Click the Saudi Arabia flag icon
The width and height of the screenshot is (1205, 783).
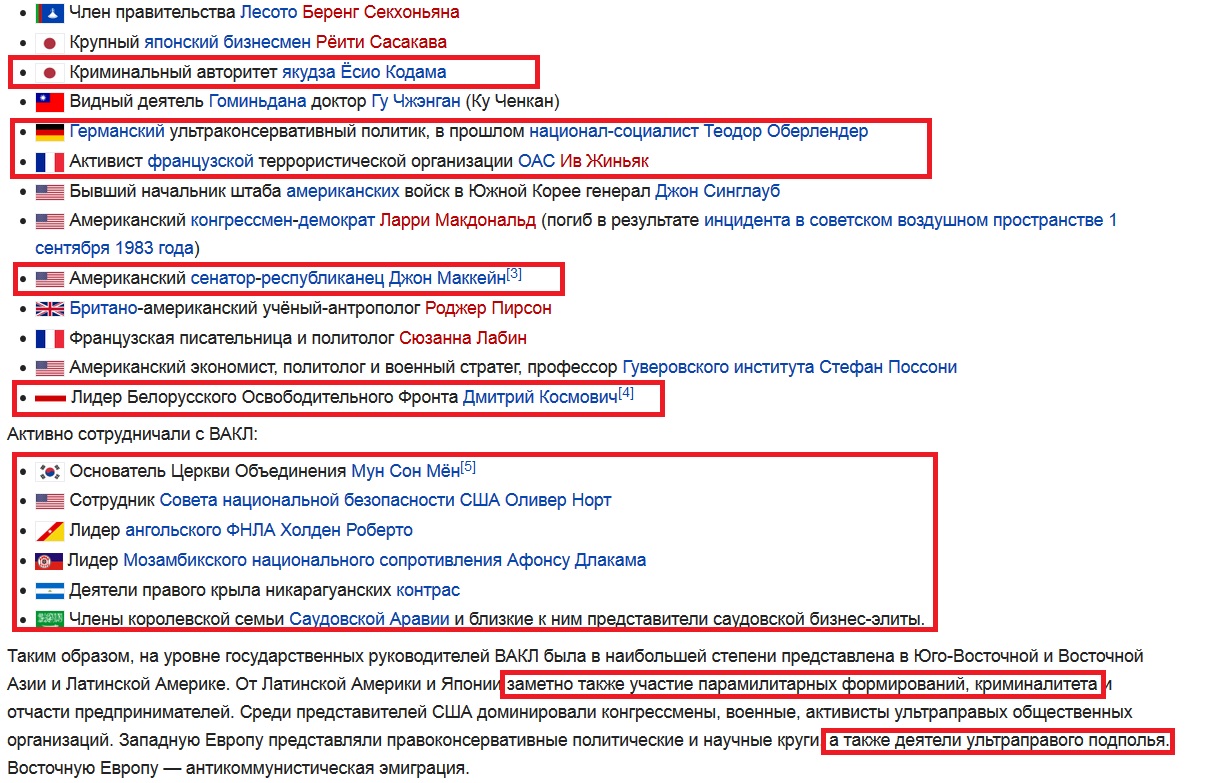pyautogui.click(x=50, y=619)
